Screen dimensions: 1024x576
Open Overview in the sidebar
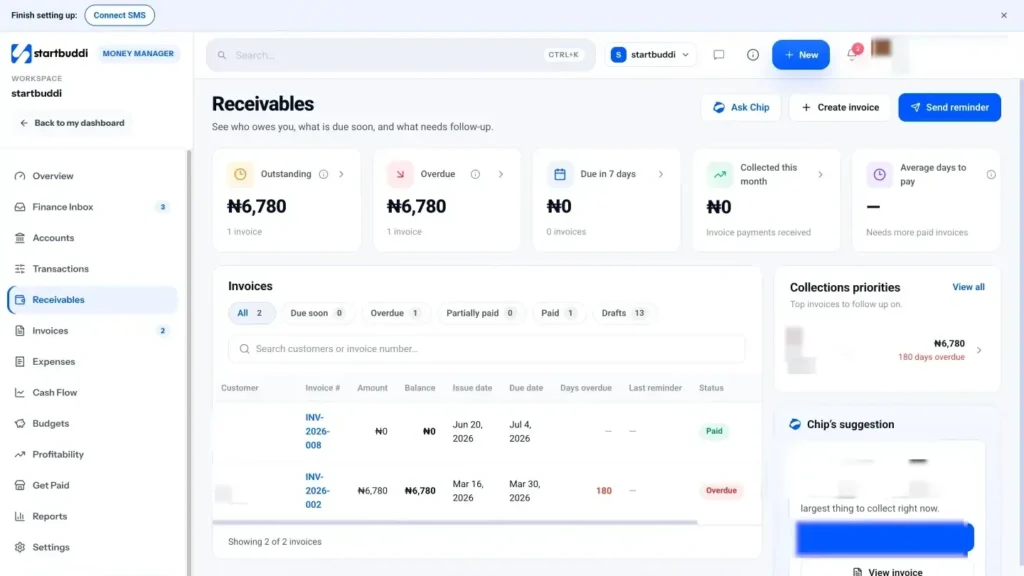(92, 176)
